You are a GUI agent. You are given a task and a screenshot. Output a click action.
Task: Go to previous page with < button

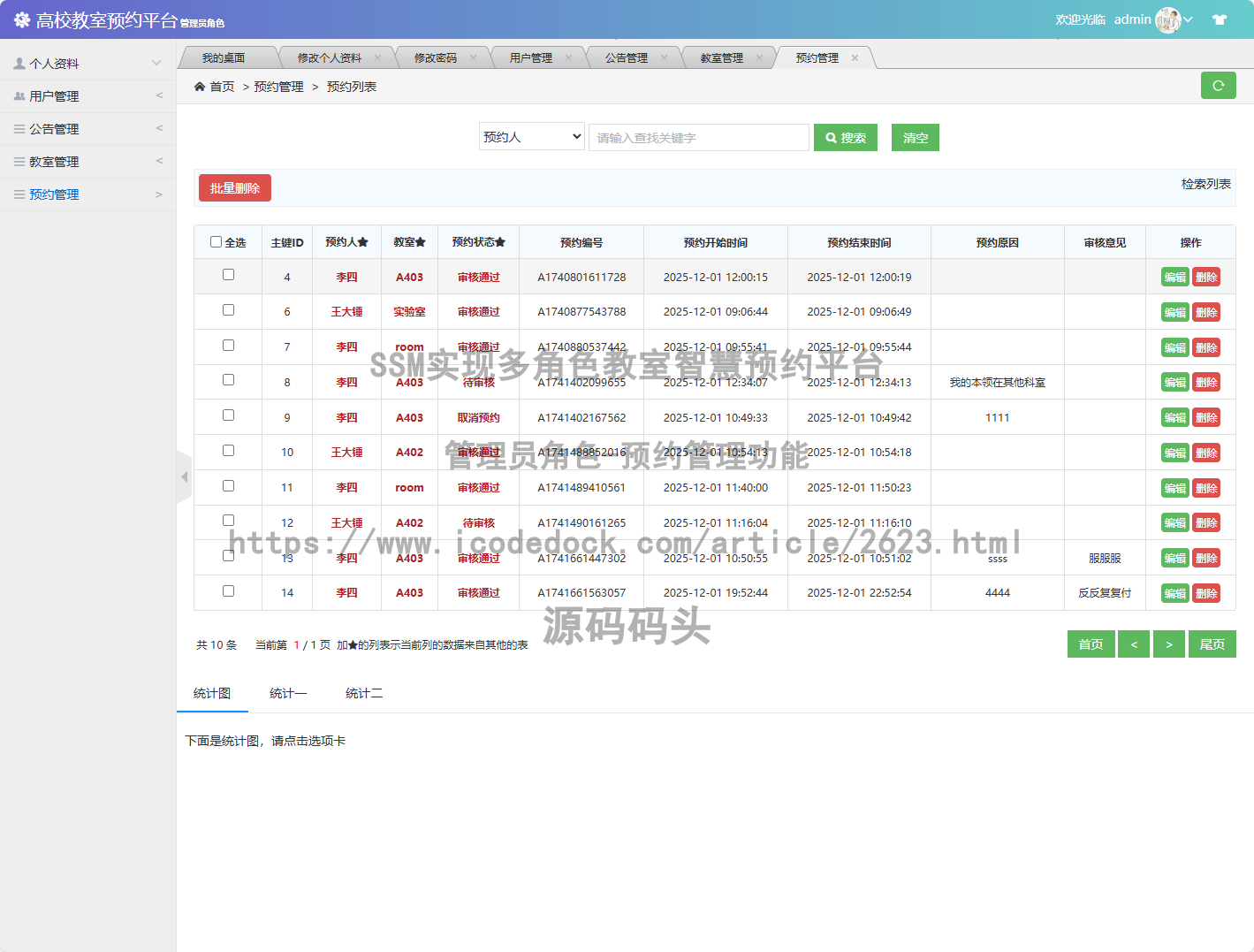point(1133,644)
